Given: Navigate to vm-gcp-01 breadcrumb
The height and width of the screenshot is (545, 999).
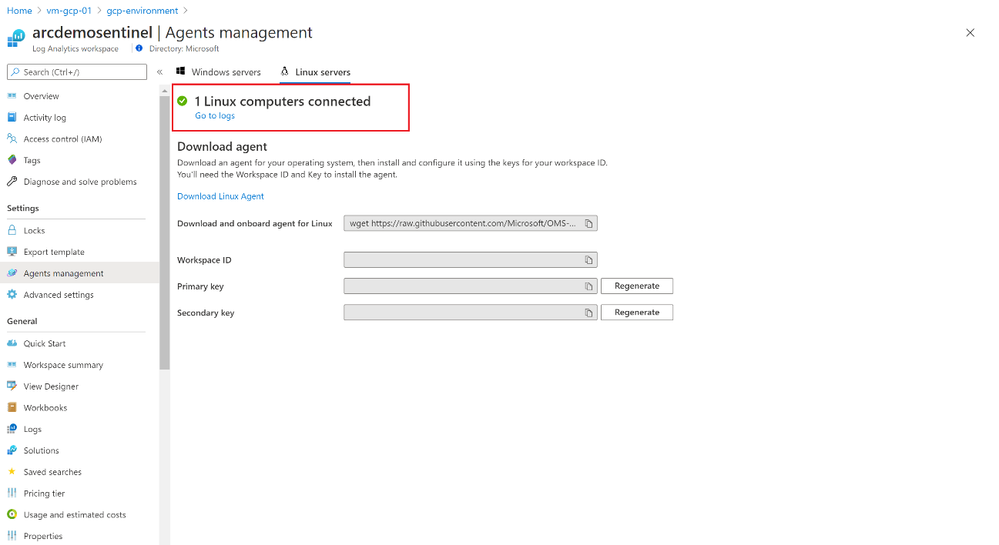Looking at the screenshot, I should click(69, 11).
